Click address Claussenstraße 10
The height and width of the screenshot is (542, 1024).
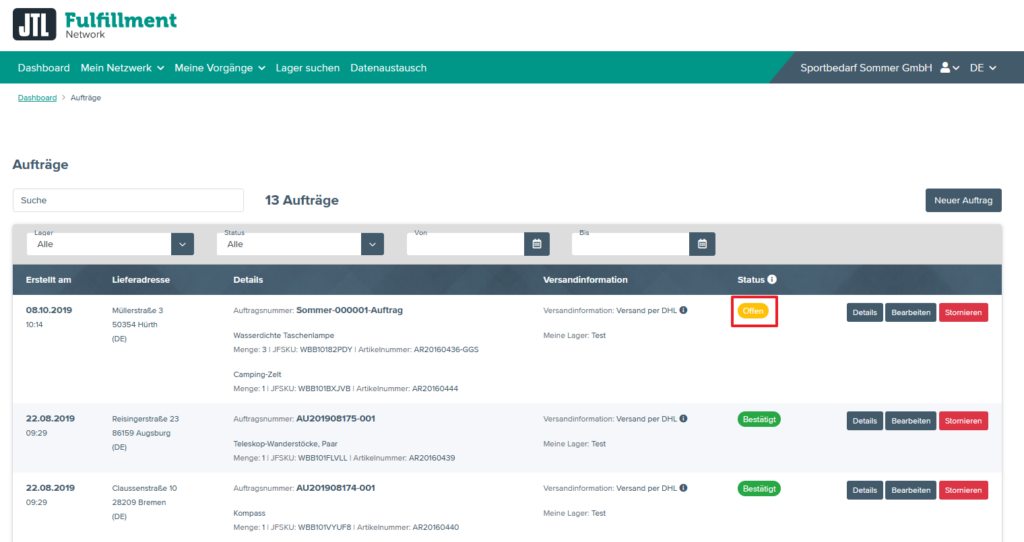tap(144, 488)
